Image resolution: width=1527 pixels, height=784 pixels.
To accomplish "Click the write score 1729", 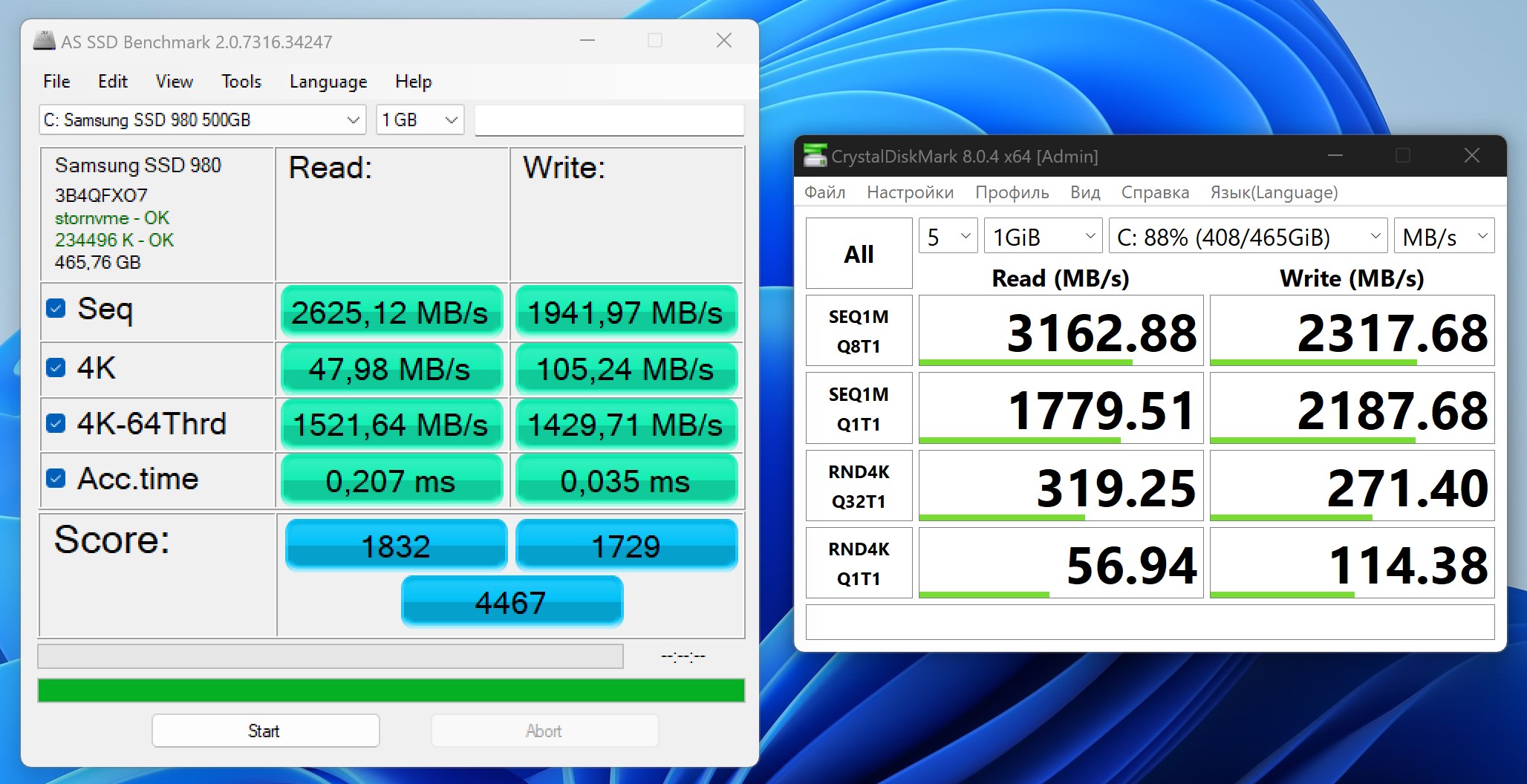I will pos(626,546).
